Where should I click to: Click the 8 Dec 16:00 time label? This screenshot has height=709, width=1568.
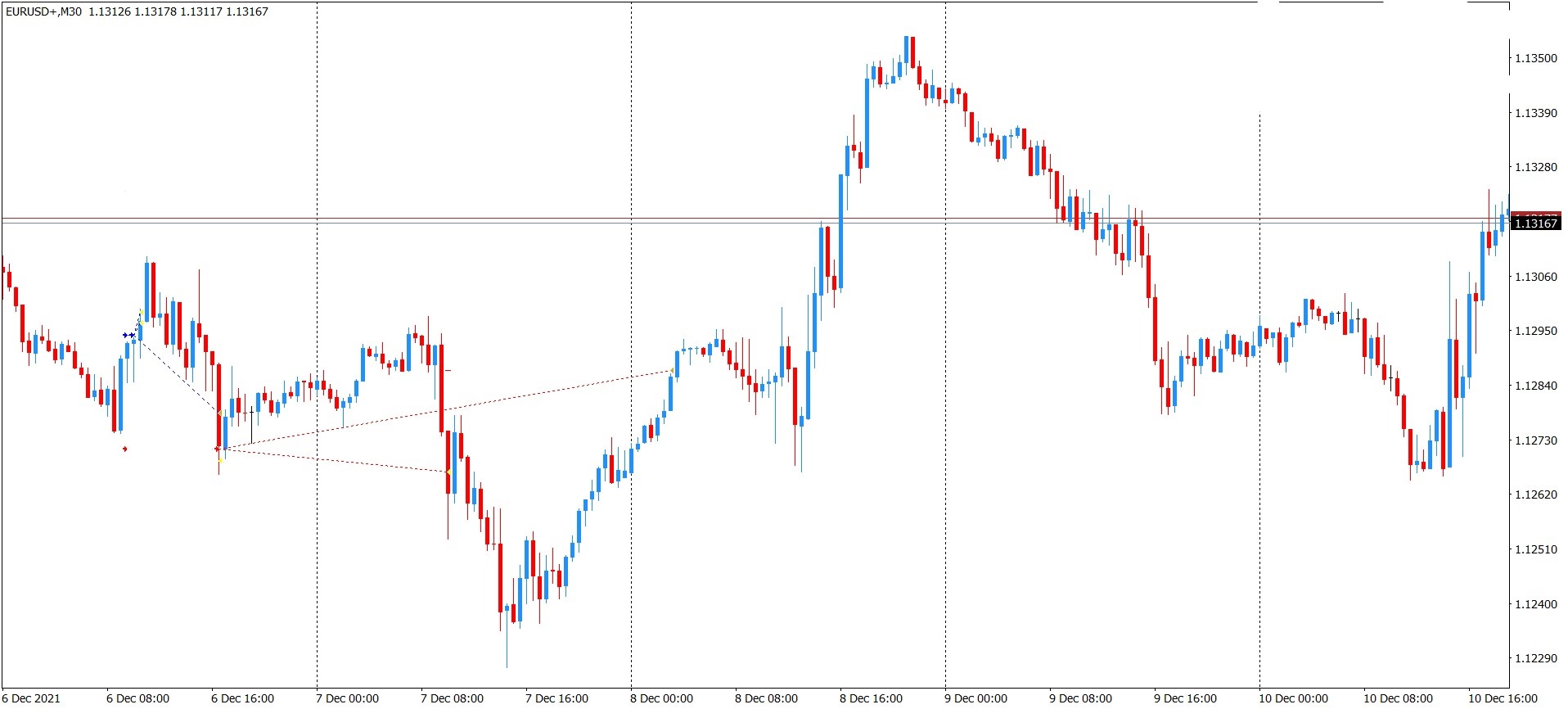point(872,698)
